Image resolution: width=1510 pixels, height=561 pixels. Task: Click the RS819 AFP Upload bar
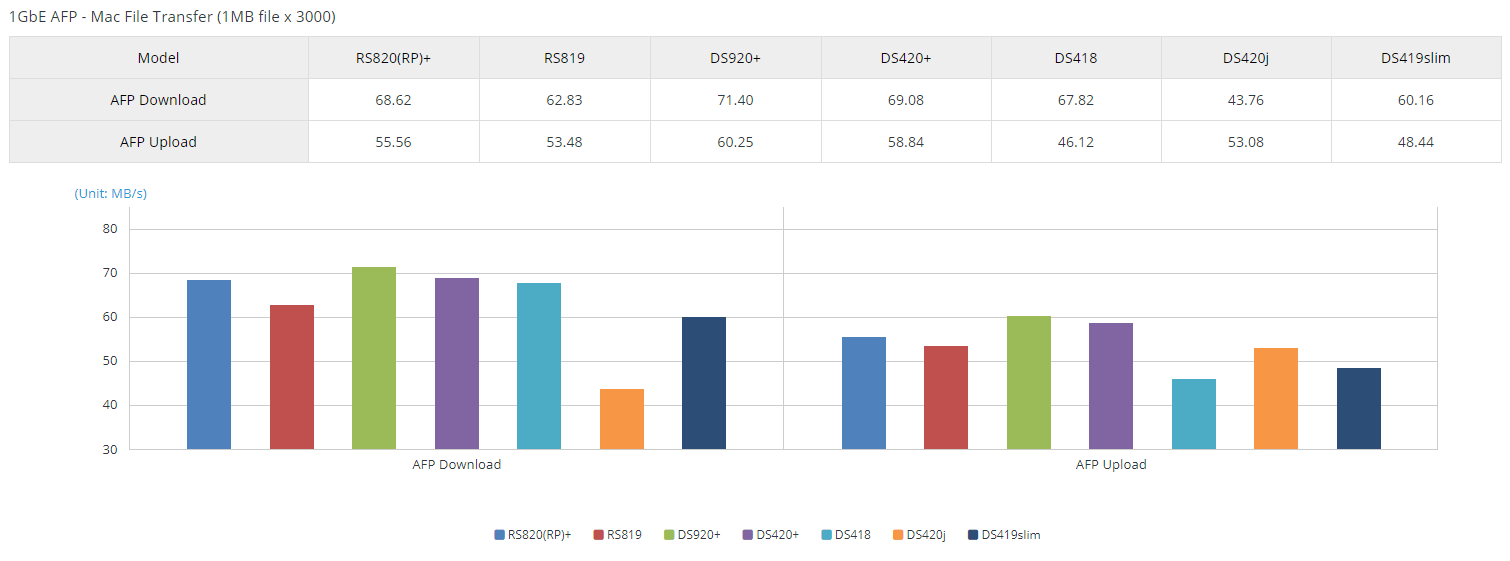[946, 398]
